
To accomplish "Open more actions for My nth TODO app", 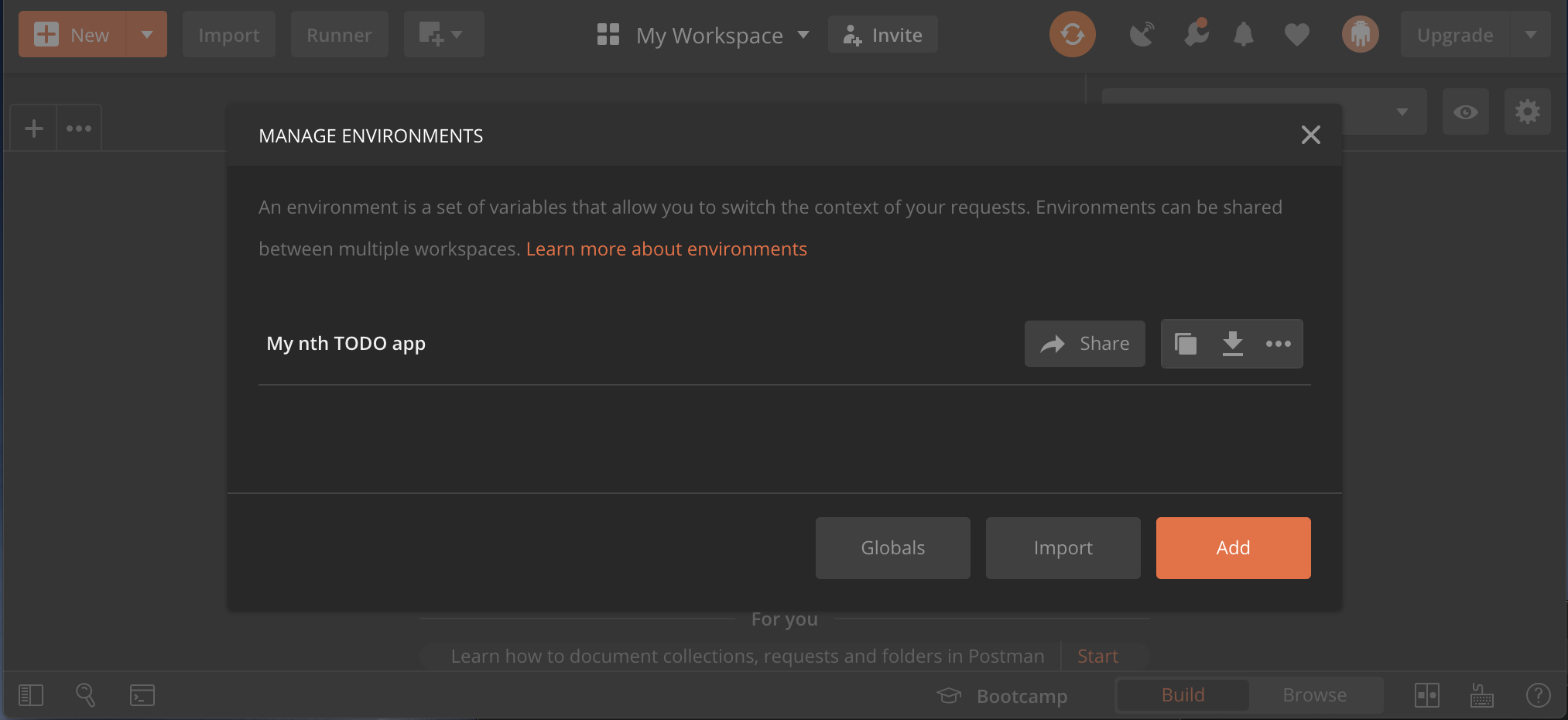I will (1278, 344).
